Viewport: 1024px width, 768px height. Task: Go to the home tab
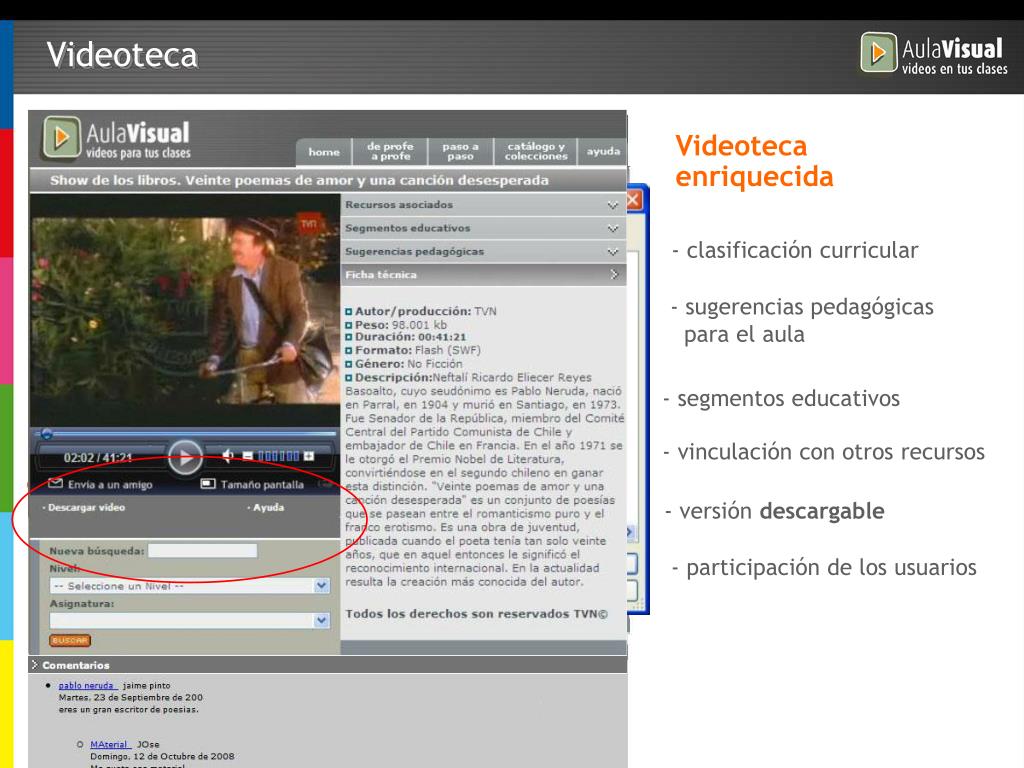point(324,152)
